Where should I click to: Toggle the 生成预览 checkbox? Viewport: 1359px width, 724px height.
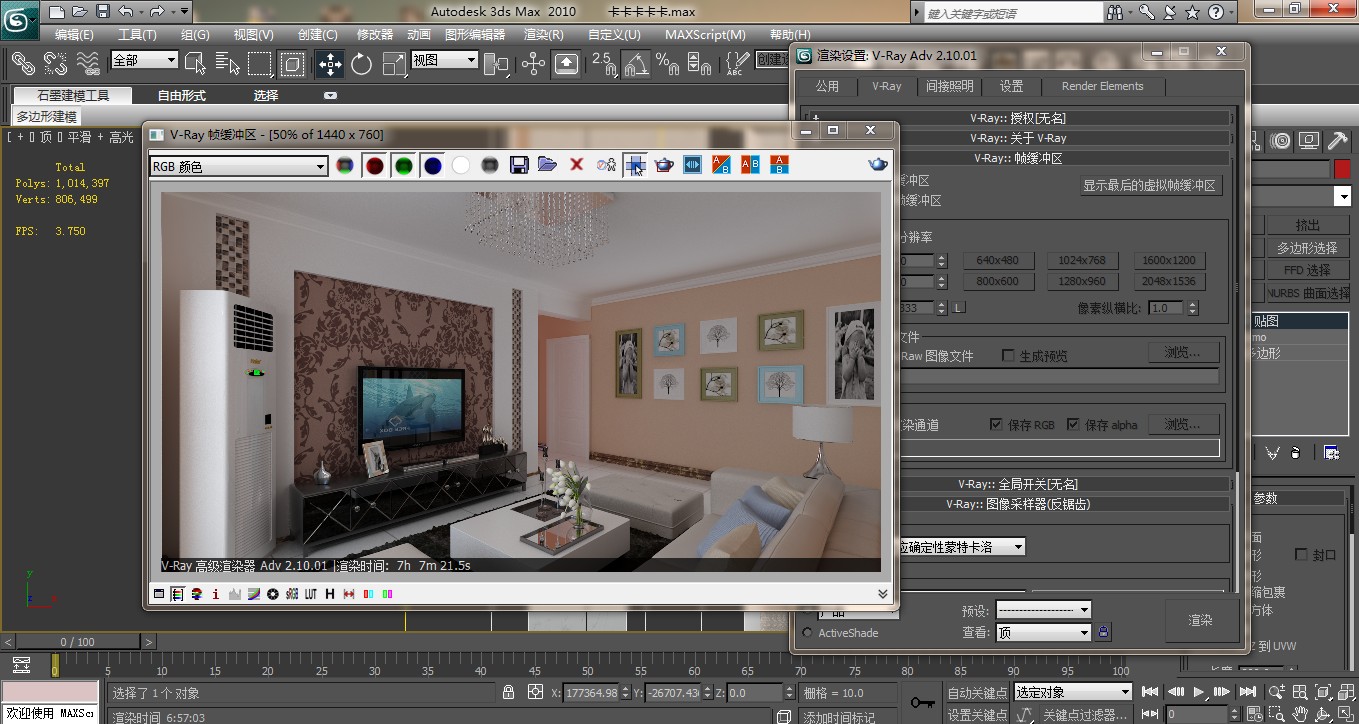coord(1008,356)
